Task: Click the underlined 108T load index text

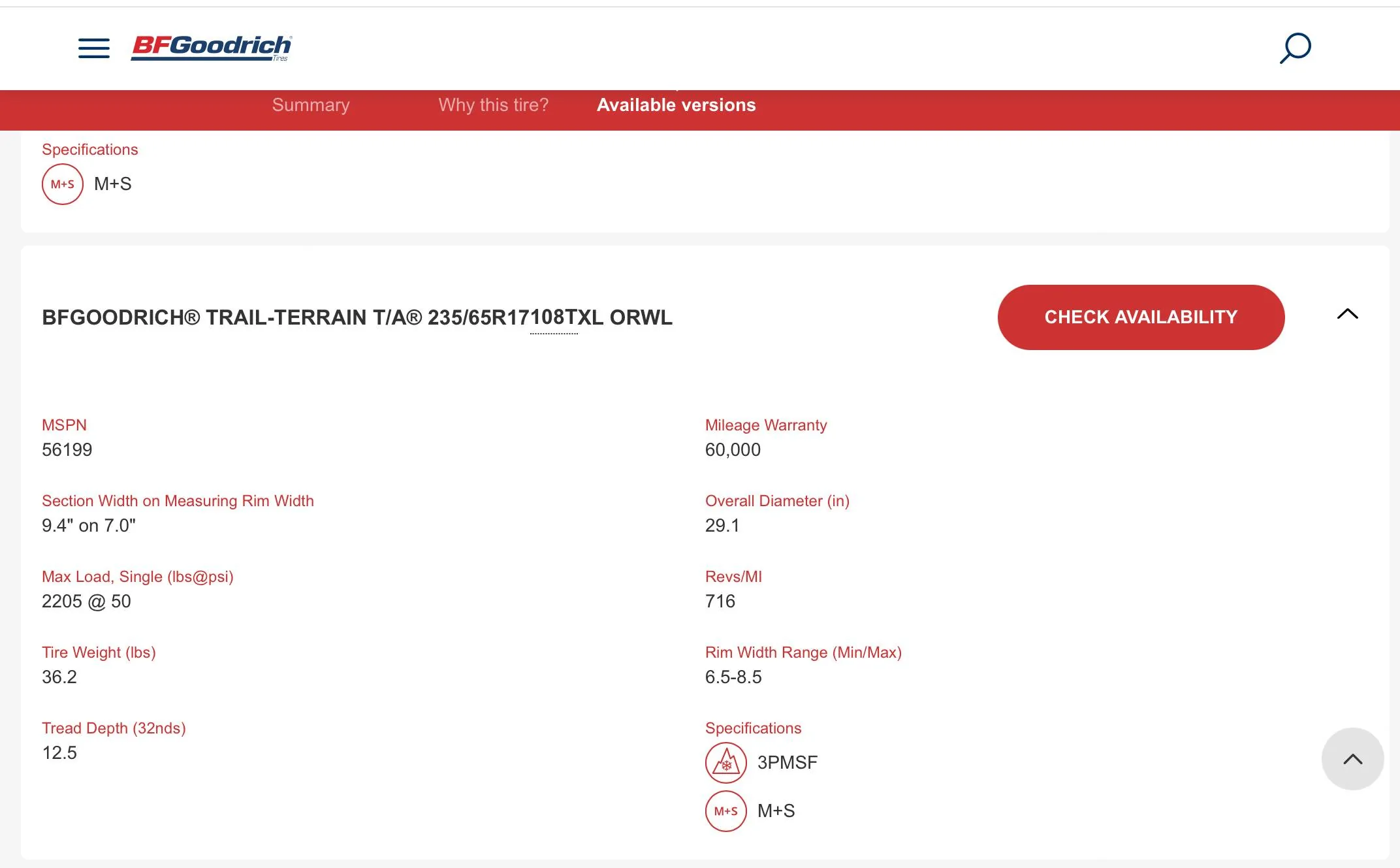Action: tap(554, 318)
